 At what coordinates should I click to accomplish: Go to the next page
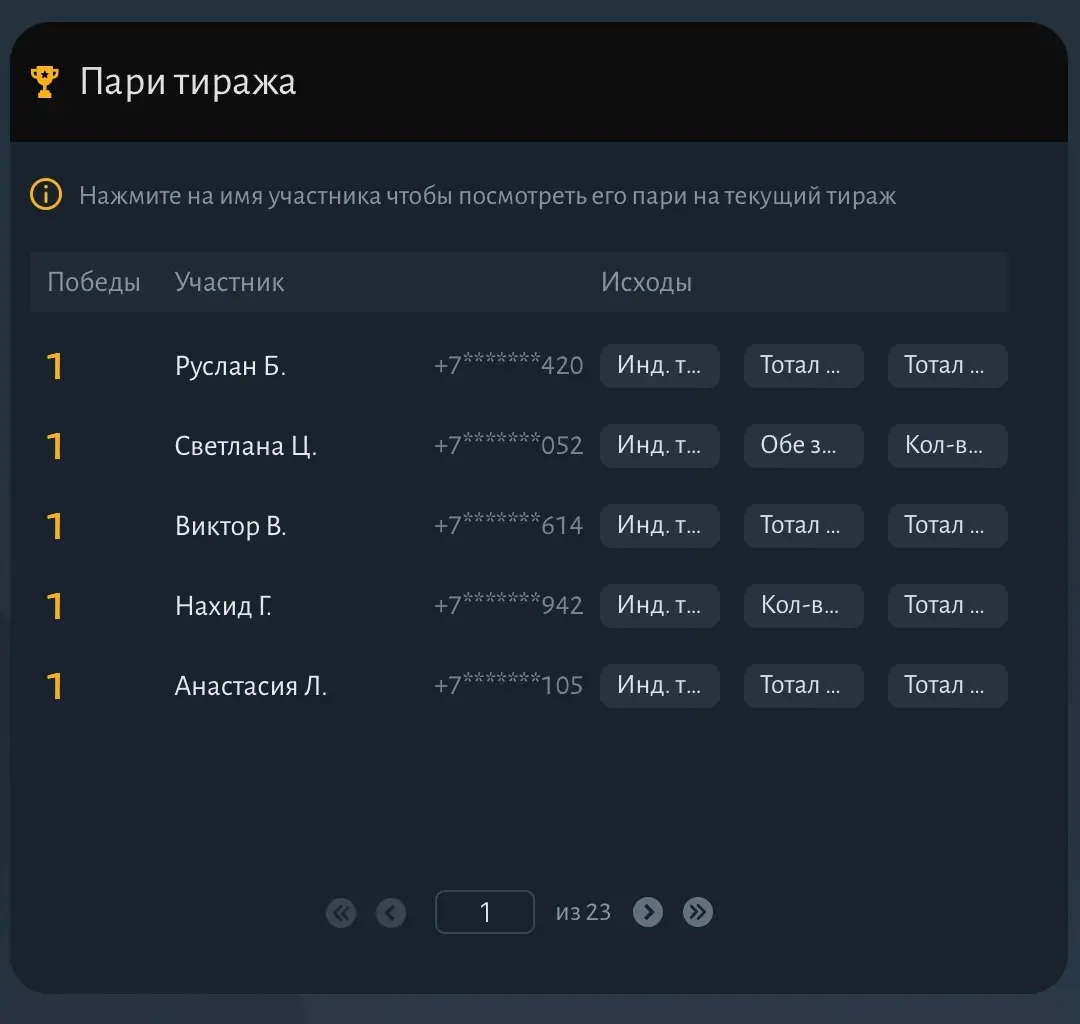click(648, 912)
